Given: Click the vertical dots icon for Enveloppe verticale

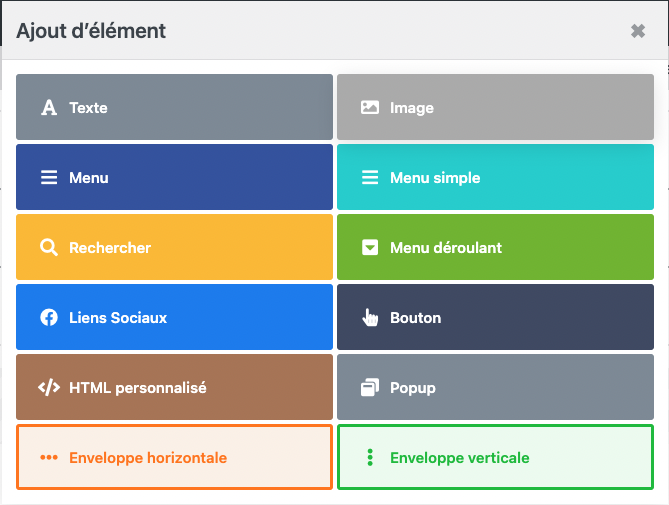Looking at the screenshot, I should (370, 458).
